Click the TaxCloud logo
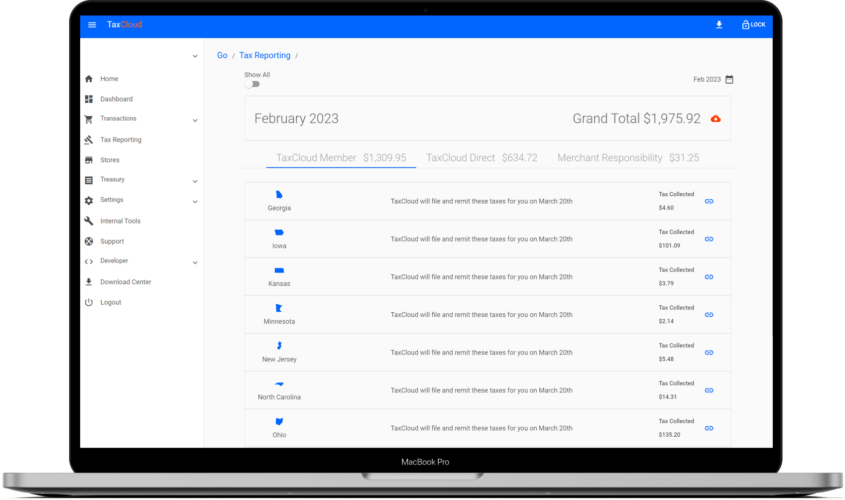The height and width of the screenshot is (500, 845). pos(124,25)
